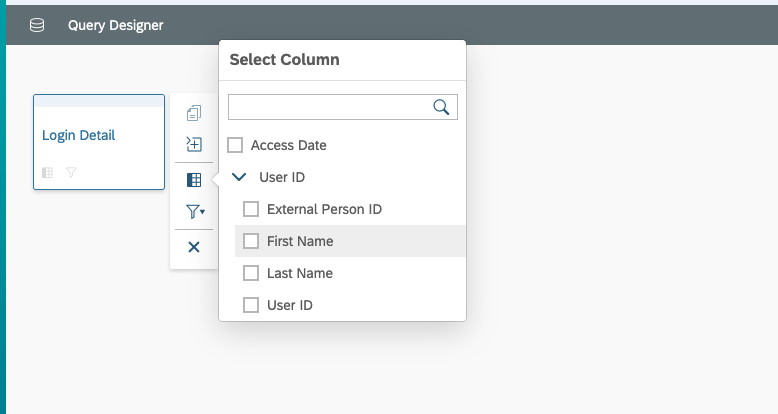This screenshot has height=414, width=778.
Task: Click the add join table icon
Action: [194, 144]
